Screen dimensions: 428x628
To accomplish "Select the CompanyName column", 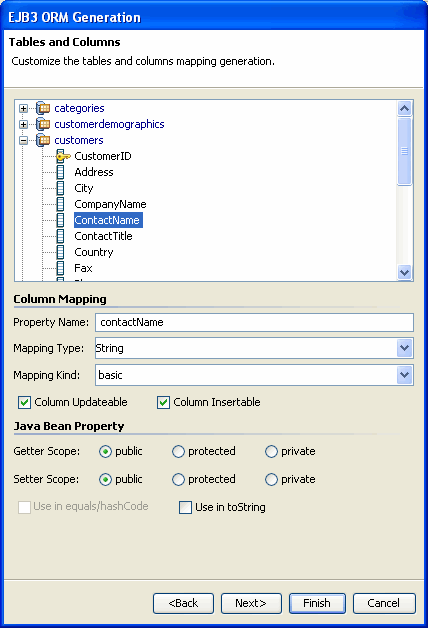I will click(x=111, y=204).
